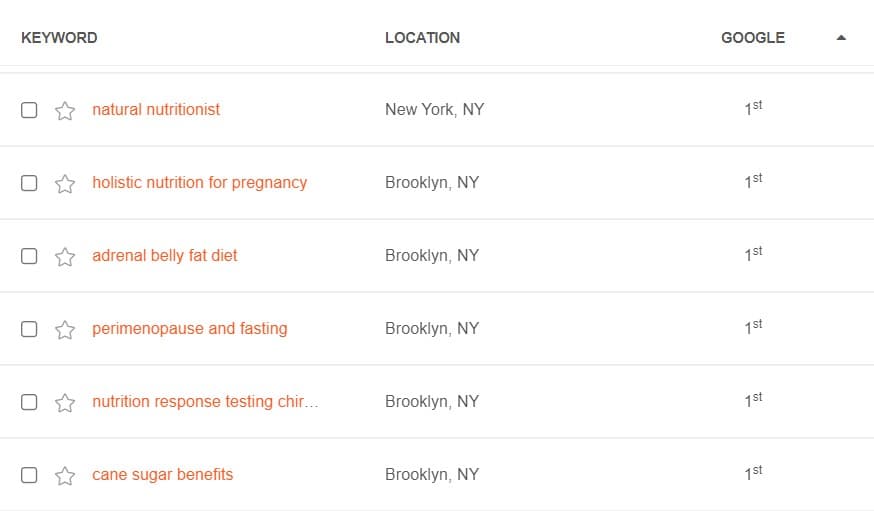Open 'perimenopause and fasting' keyword details

click(190, 328)
